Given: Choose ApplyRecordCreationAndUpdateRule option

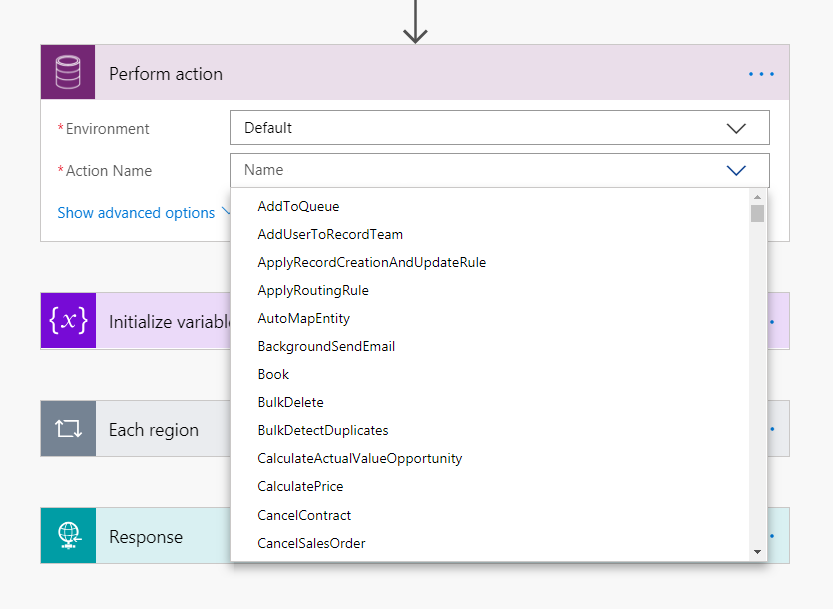Looking at the screenshot, I should [x=371, y=263].
